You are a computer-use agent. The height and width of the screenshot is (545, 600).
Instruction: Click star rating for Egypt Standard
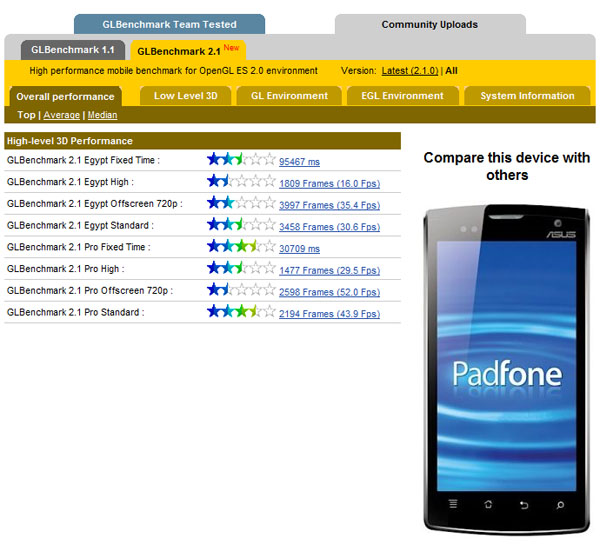point(241,224)
